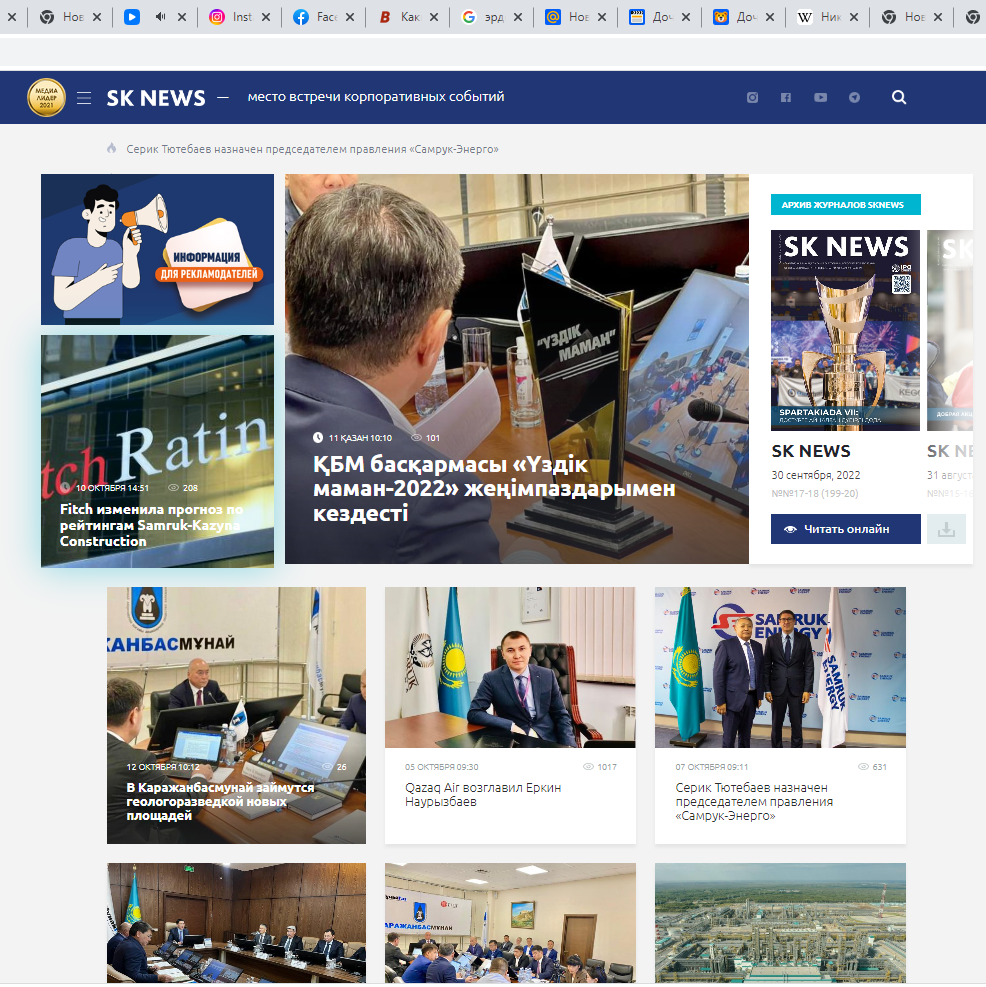Open headline ҚБМ басқармасы «Үздік маман-2022»
The width and height of the screenshot is (986, 987).
coord(494,488)
